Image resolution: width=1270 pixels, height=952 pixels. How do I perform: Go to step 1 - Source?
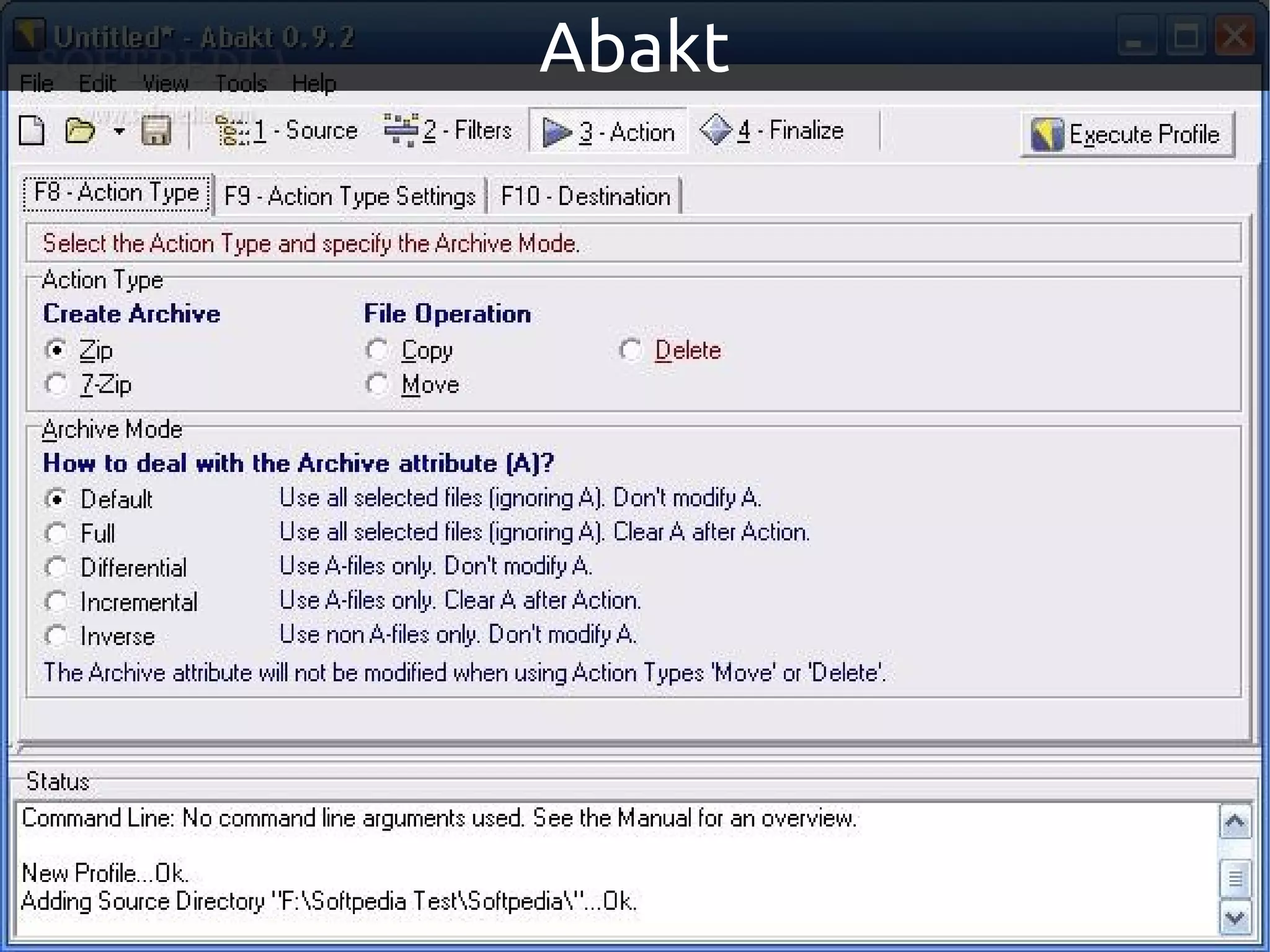tap(286, 131)
